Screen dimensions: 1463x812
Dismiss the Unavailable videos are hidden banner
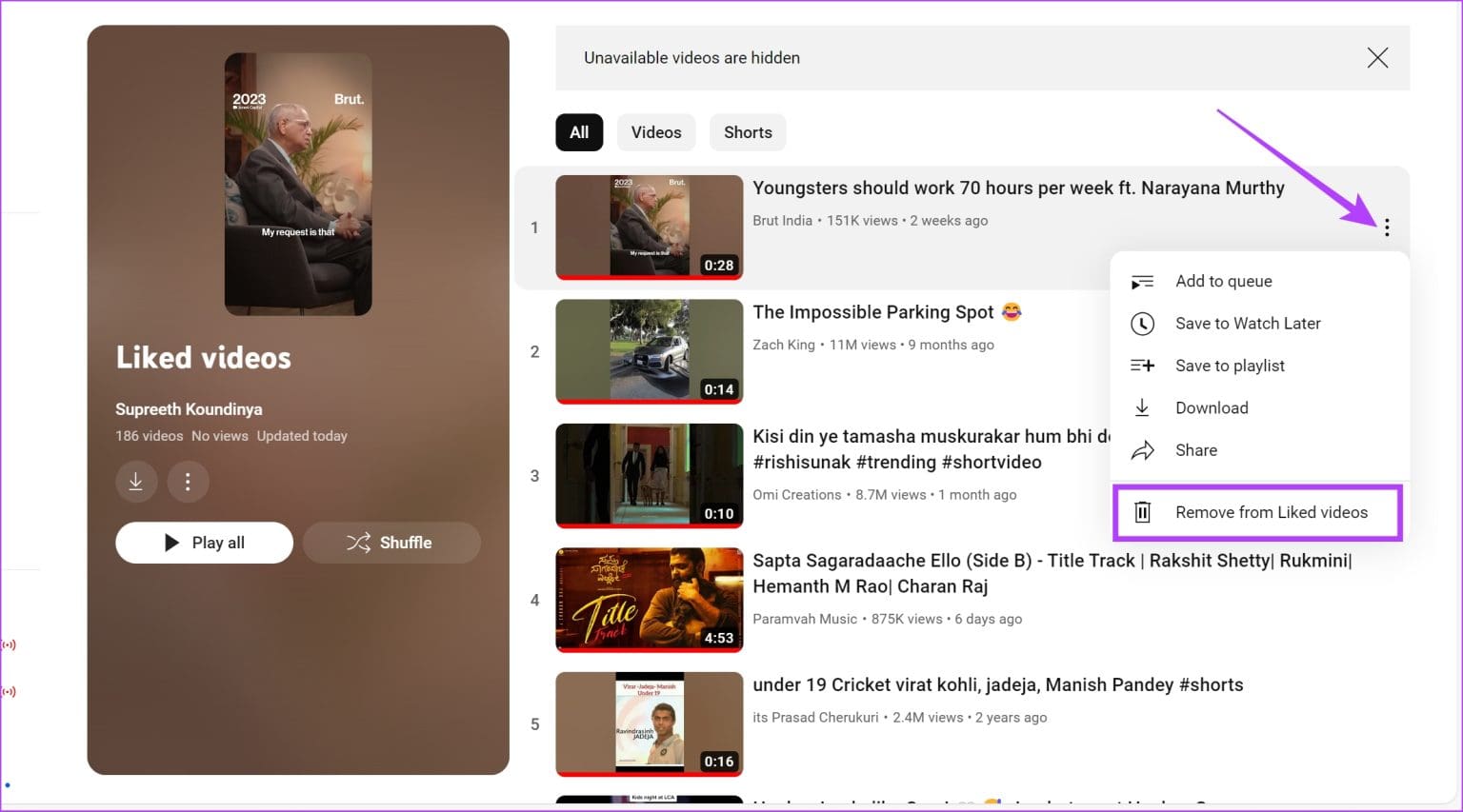(x=1377, y=58)
